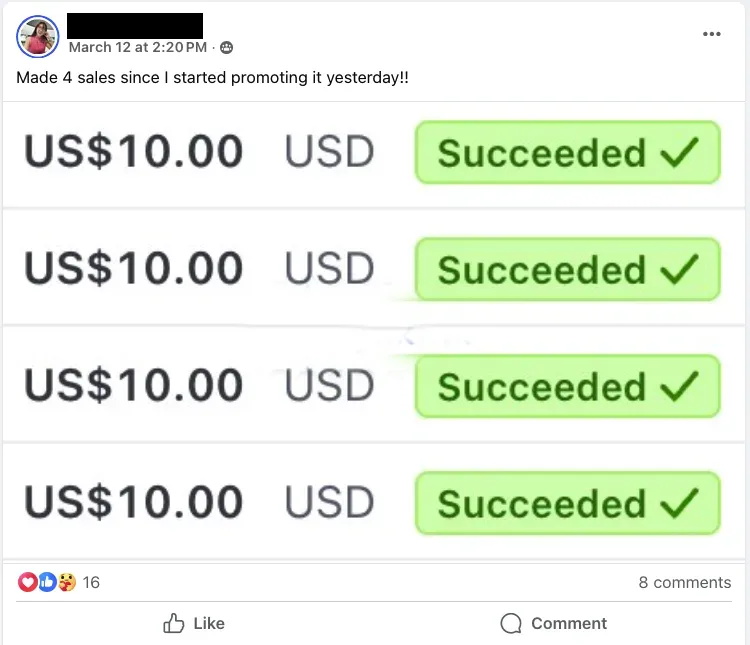The height and width of the screenshot is (645, 750).
Task: Click the post text about 4 sales
Action: click(x=212, y=78)
